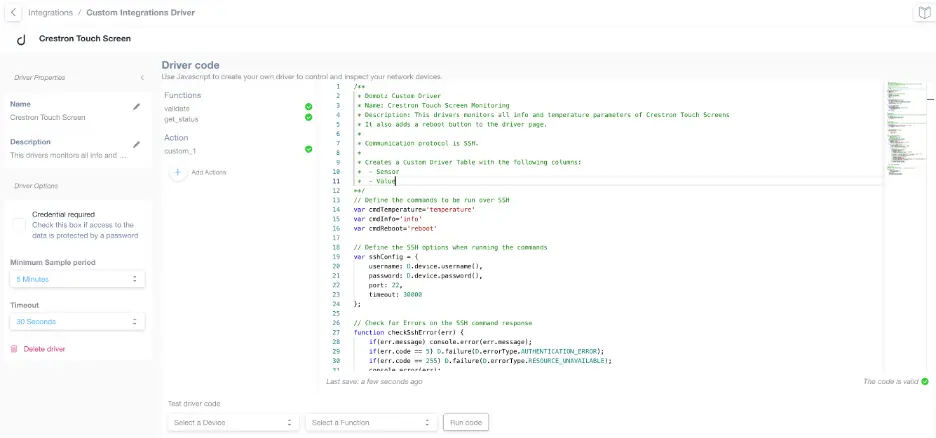Click line 27 function checkSshError
Image resolution: width=936 pixels, height=438 pixels.
(x=408, y=332)
